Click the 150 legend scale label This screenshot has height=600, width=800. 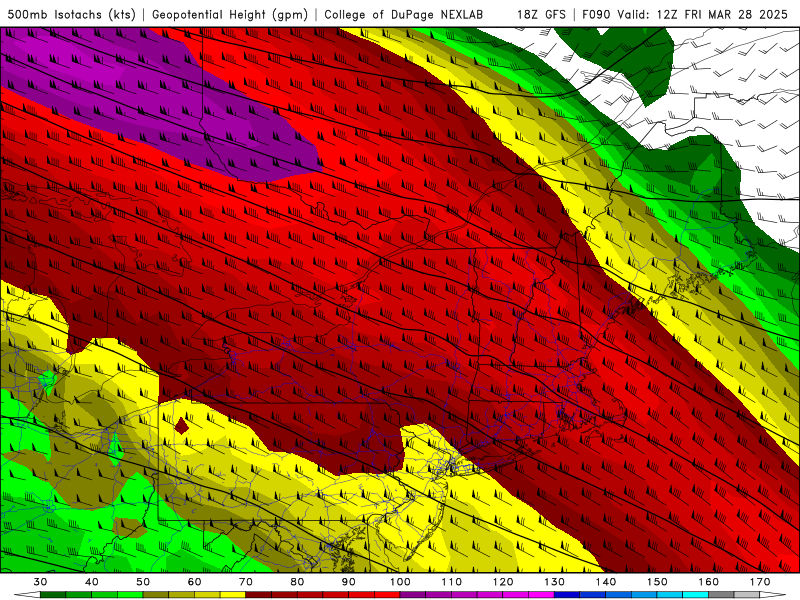(657, 582)
